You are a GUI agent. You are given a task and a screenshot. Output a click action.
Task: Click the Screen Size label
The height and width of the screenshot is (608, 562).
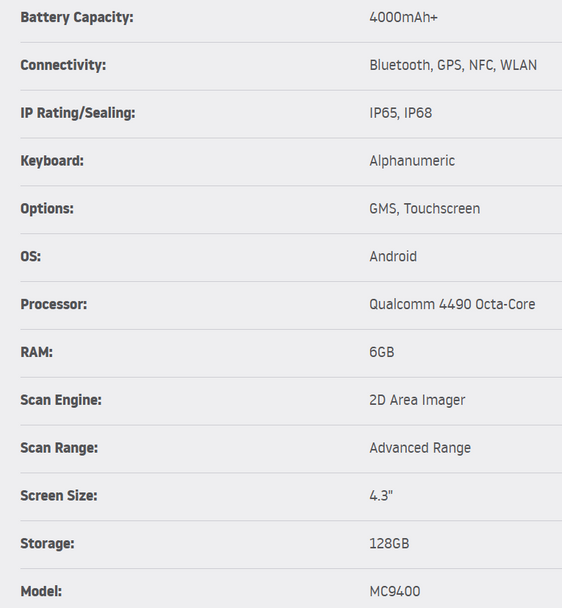[59, 496]
